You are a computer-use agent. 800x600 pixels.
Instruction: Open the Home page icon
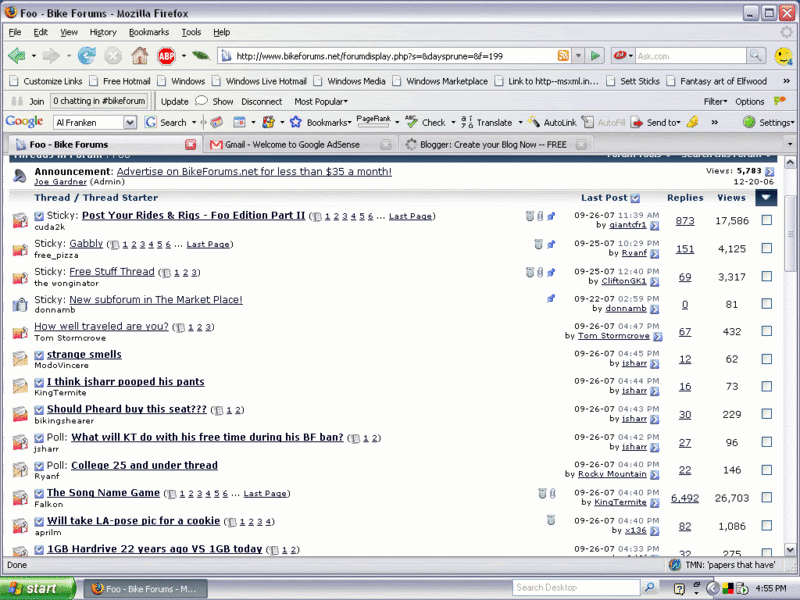tap(139, 56)
